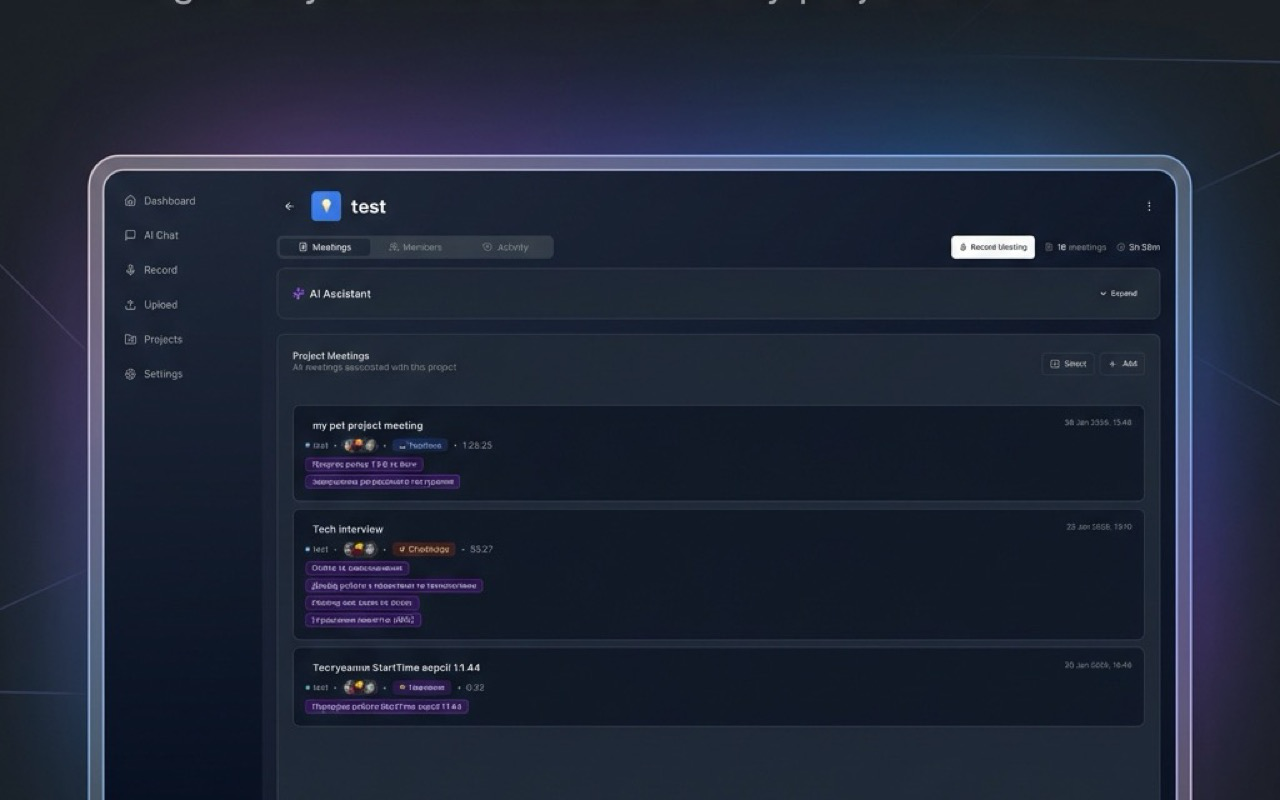1280x800 pixels.
Task: Toggle the badge on my pet project meeting
Action: [420, 445]
